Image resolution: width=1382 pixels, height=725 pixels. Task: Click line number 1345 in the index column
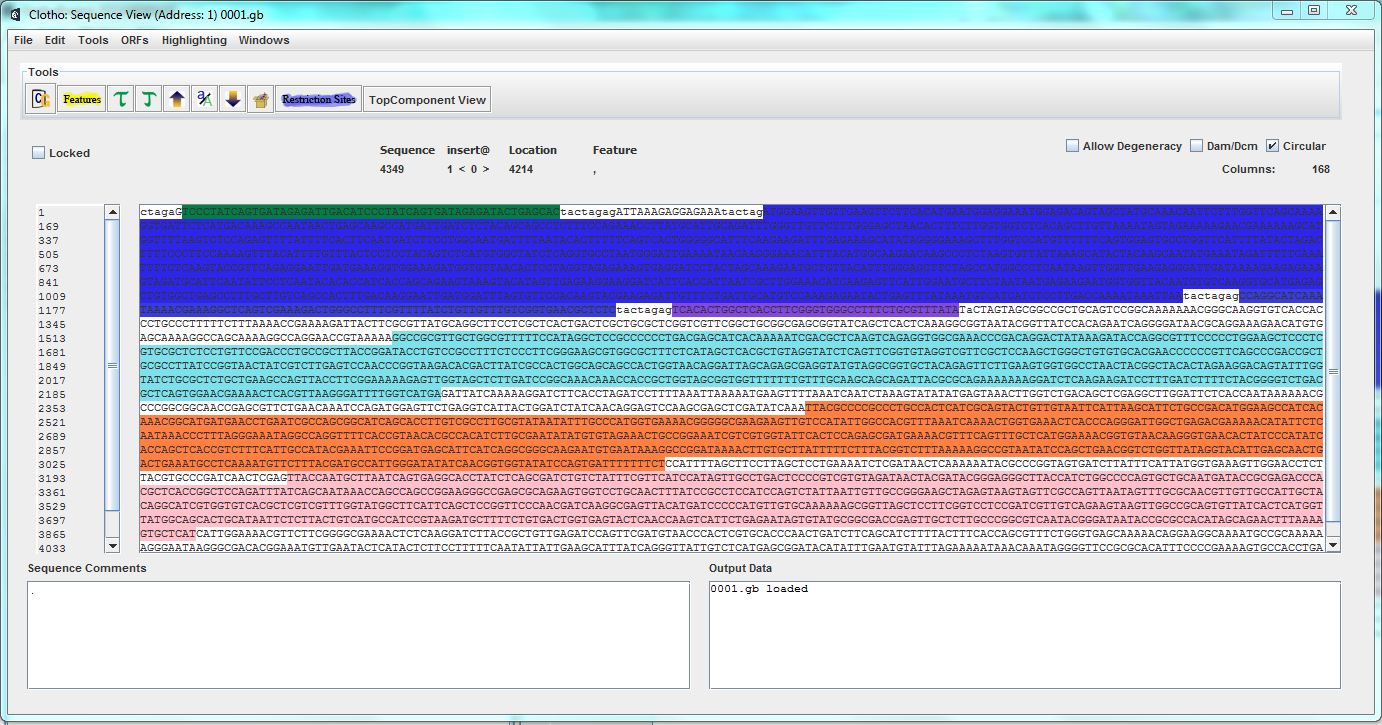[51, 325]
